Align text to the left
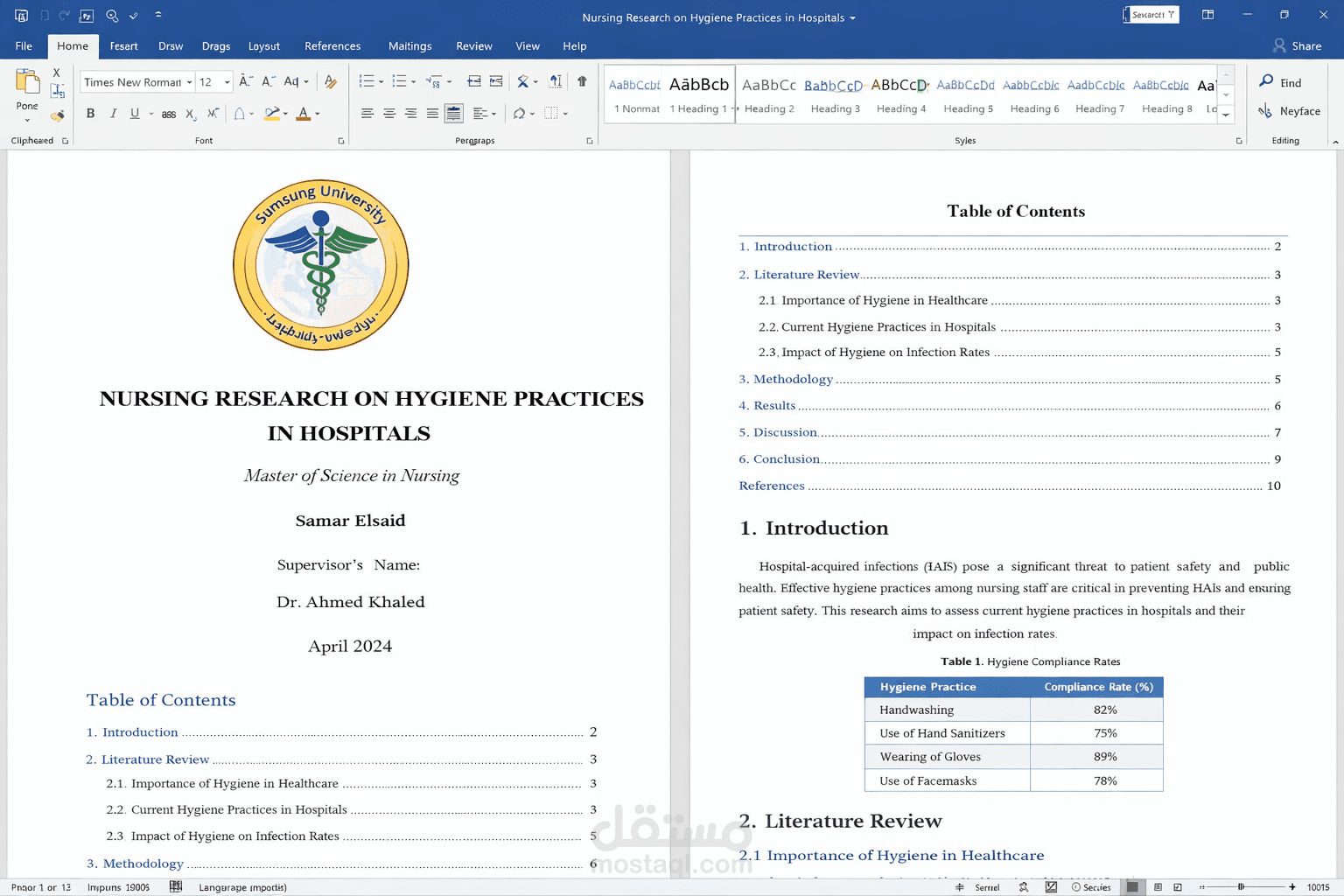Image resolution: width=1344 pixels, height=896 pixels. click(367, 113)
